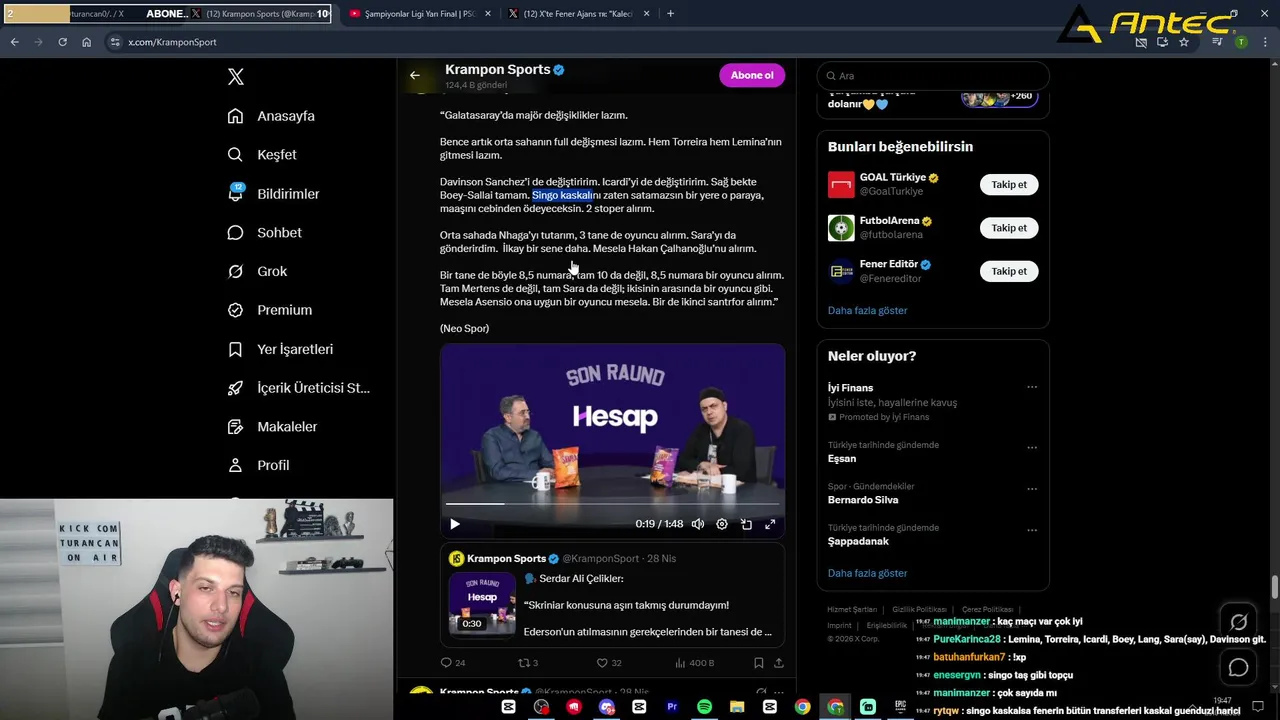Follow GOAL Türkiye with Takip et
Viewport: 1280px width, 720px height.
click(x=1009, y=185)
